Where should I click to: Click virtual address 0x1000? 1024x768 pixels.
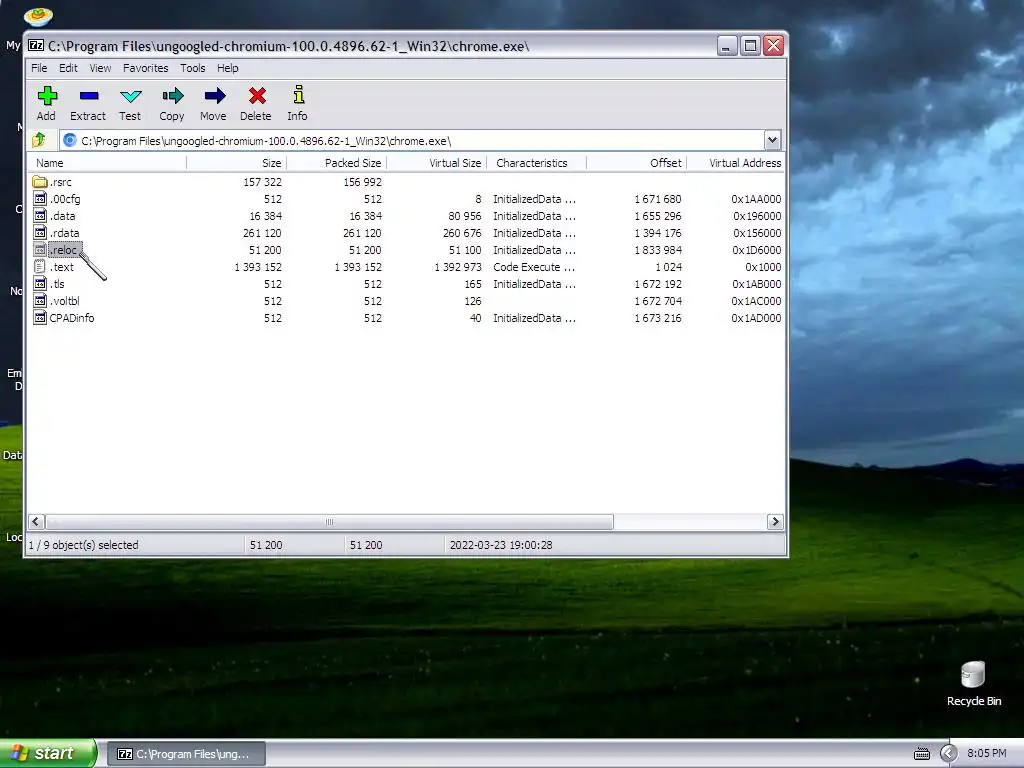[x=763, y=267]
